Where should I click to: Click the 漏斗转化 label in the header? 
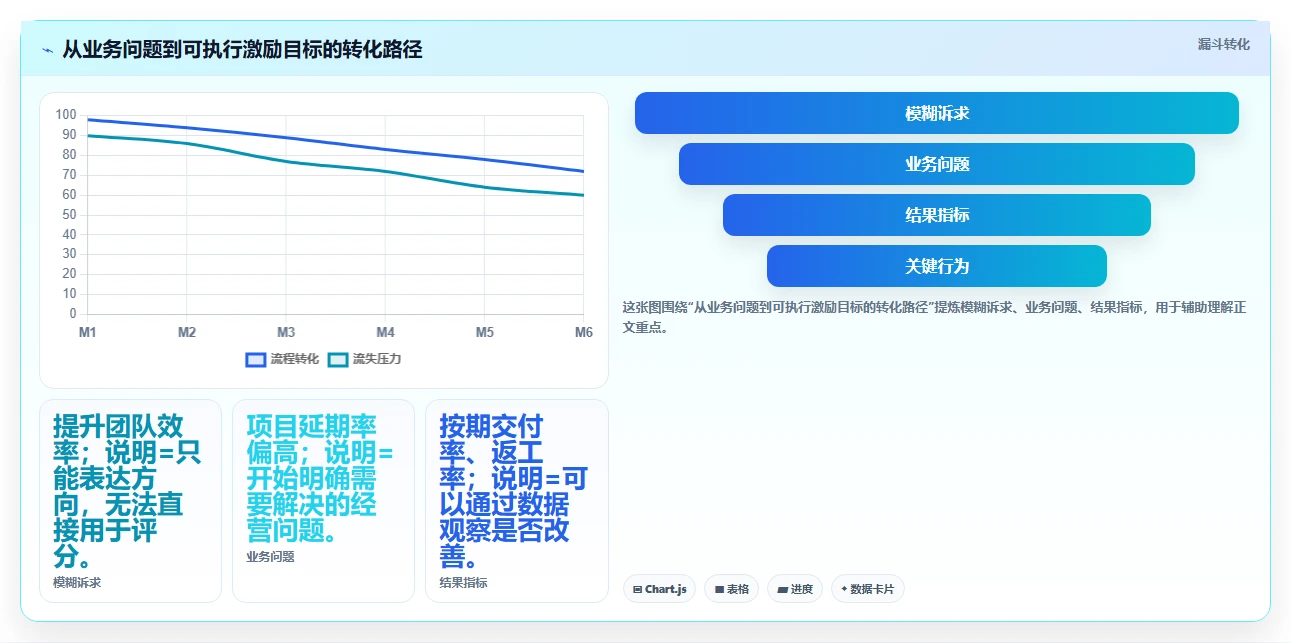click(1224, 44)
